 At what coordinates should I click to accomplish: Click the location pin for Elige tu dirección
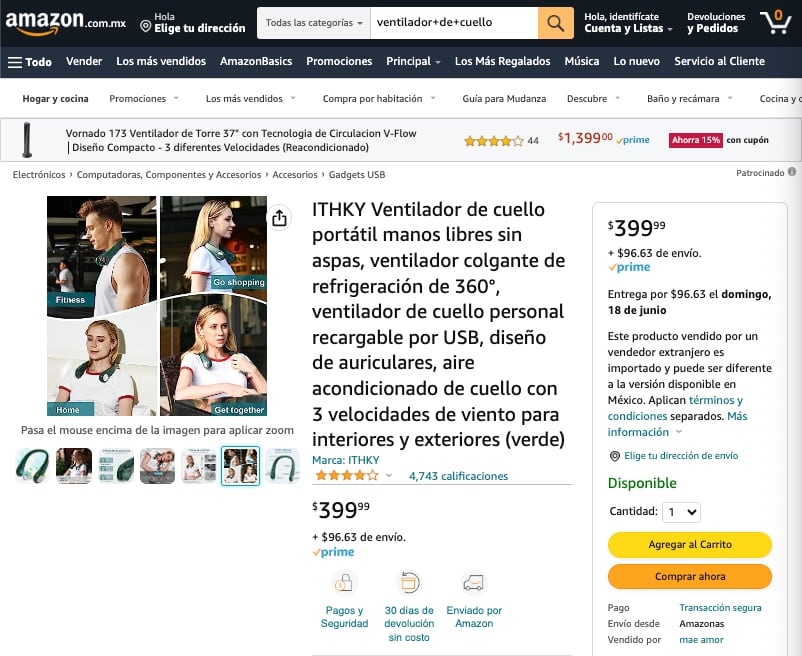tap(146, 26)
